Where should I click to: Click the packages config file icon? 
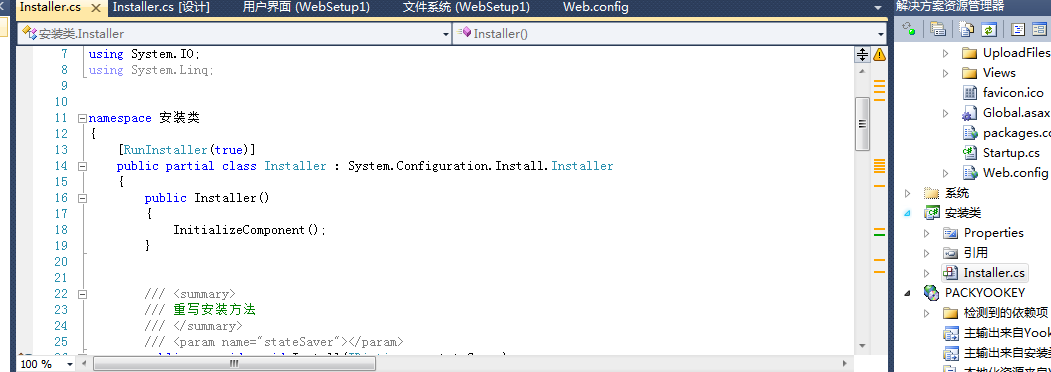coord(969,133)
